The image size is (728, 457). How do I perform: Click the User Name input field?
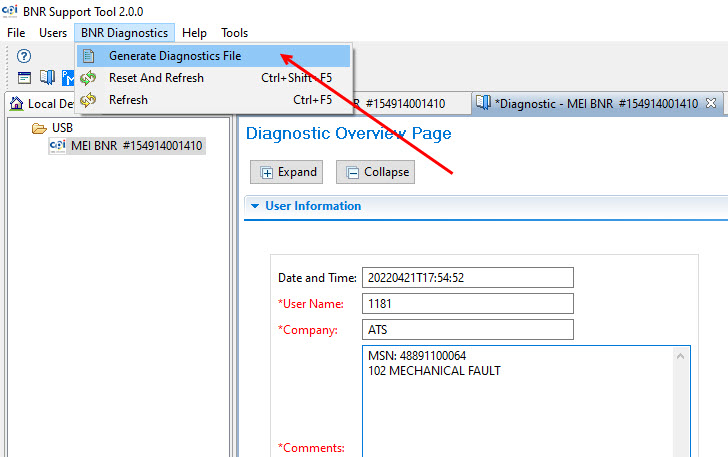pyautogui.click(x=467, y=304)
